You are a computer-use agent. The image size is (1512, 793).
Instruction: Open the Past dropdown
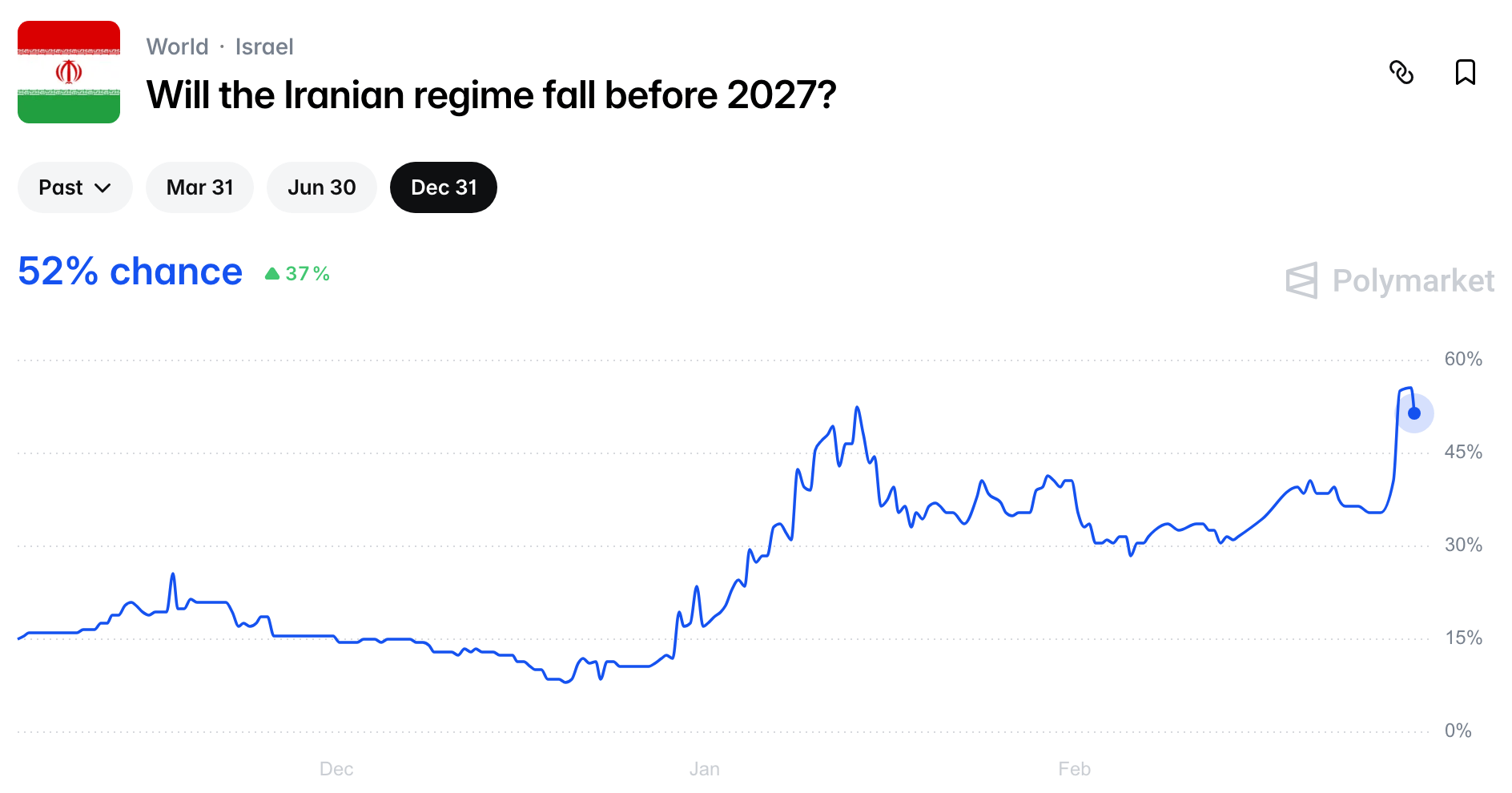(x=74, y=187)
